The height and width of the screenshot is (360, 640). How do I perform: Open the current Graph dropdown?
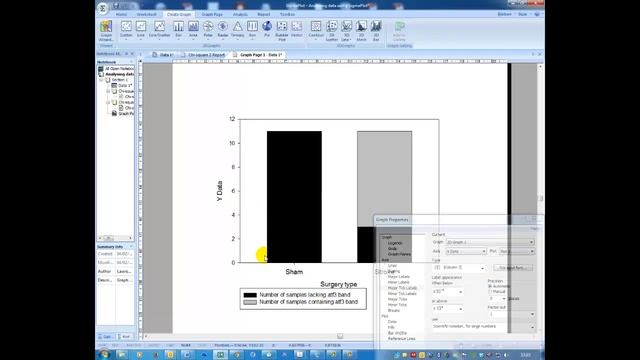[x=490, y=242]
